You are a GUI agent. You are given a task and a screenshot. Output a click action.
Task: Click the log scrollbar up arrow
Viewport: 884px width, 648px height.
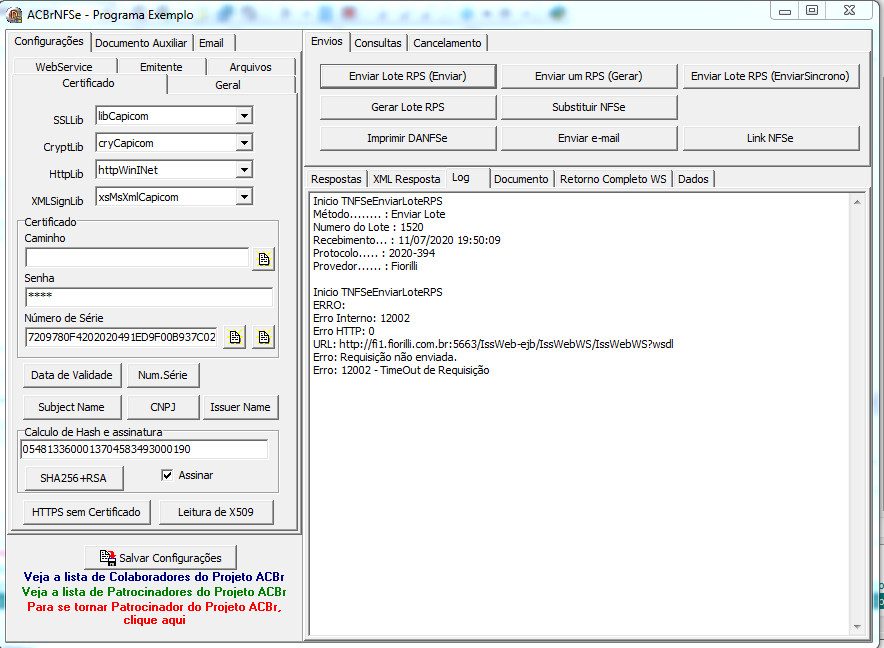tap(857, 202)
